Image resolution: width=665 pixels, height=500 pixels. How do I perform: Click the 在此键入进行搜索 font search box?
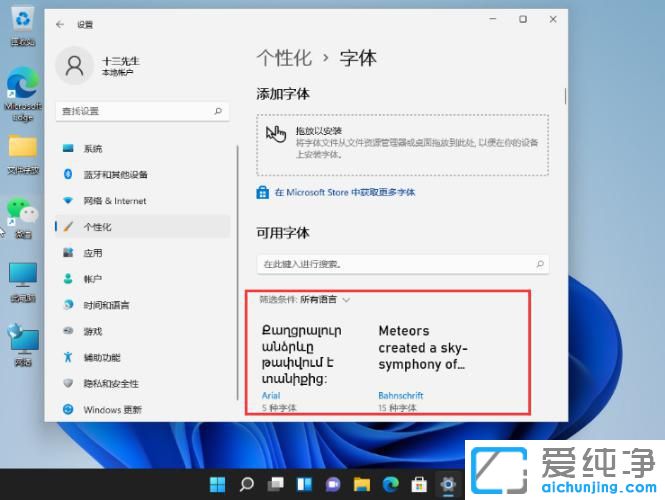(402, 264)
